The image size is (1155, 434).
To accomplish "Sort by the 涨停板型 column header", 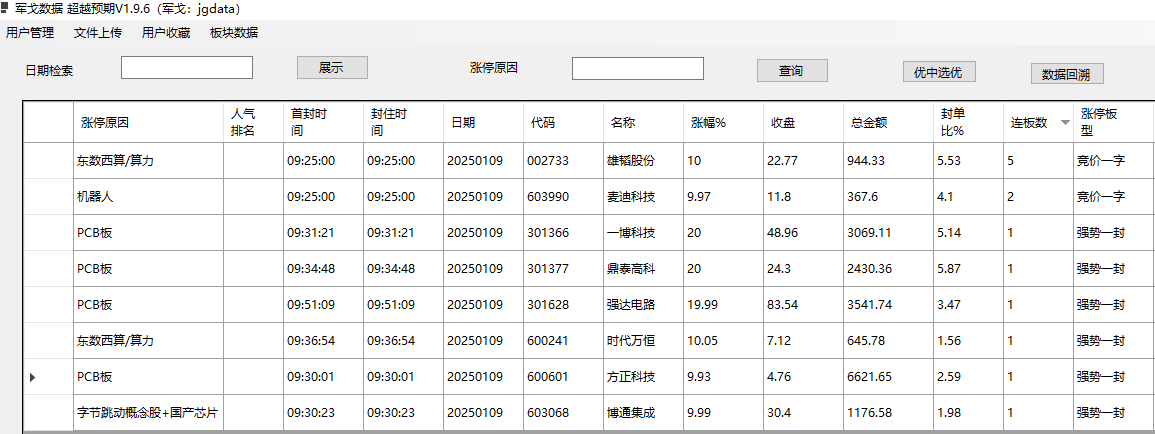I will (x=1113, y=122).
